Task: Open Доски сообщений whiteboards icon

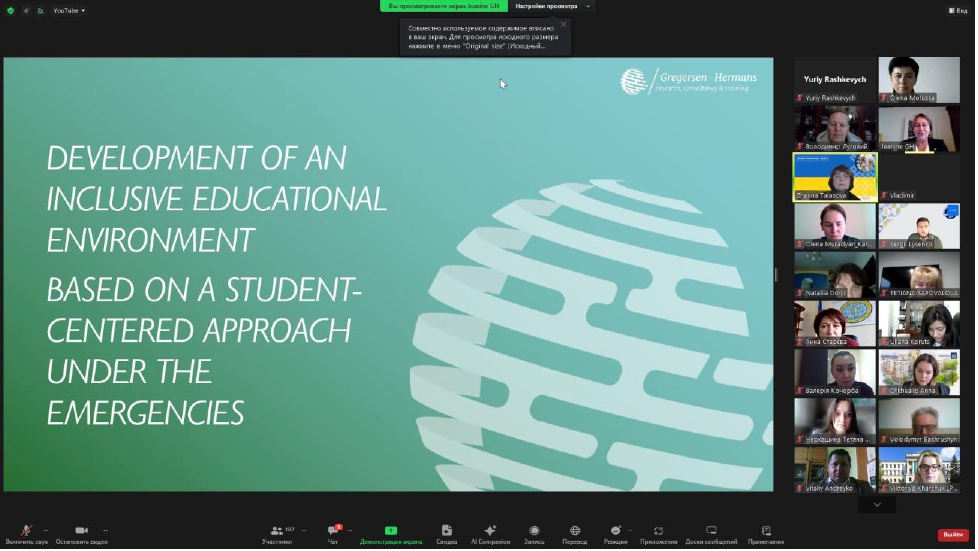Action: coord(711,532)
